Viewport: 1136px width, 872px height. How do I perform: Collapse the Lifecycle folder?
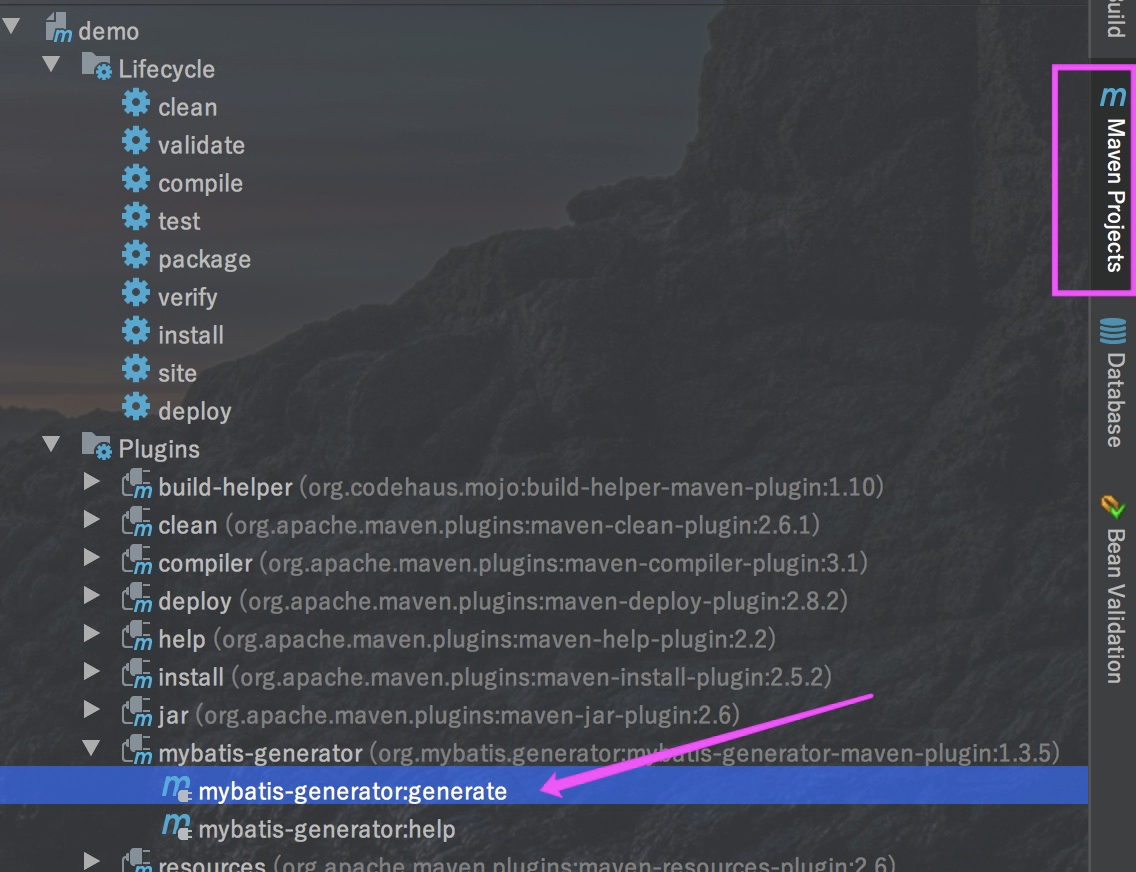click(x=51, y=64)
